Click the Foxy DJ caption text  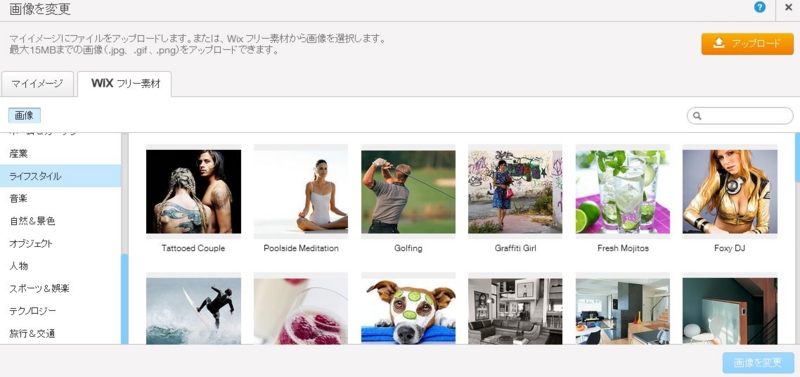(730, 248)
